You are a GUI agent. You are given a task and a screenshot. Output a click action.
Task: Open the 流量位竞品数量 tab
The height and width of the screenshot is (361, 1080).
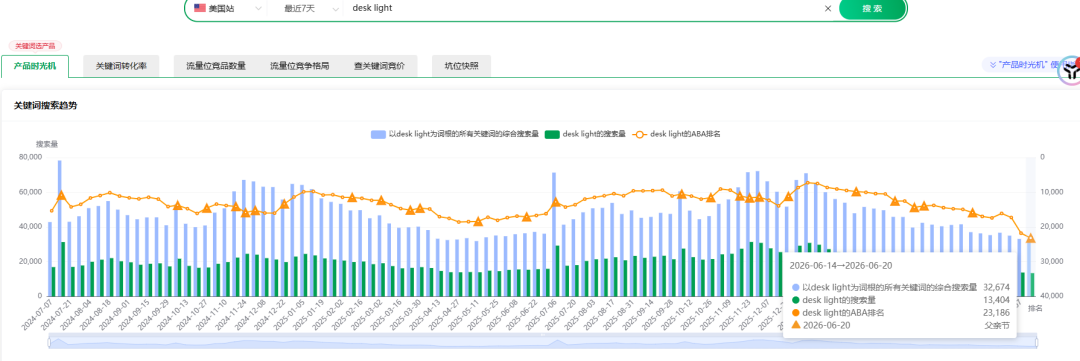[216, 66]
